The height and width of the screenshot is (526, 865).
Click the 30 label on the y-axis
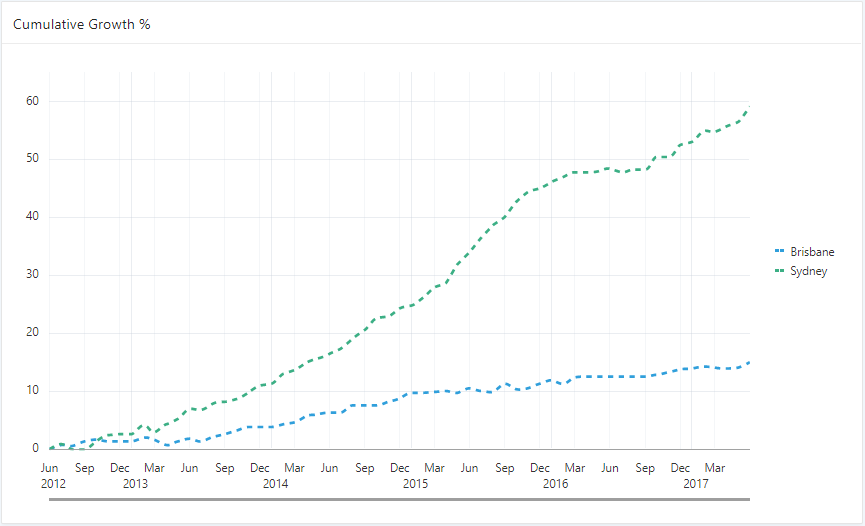point(33,275)
